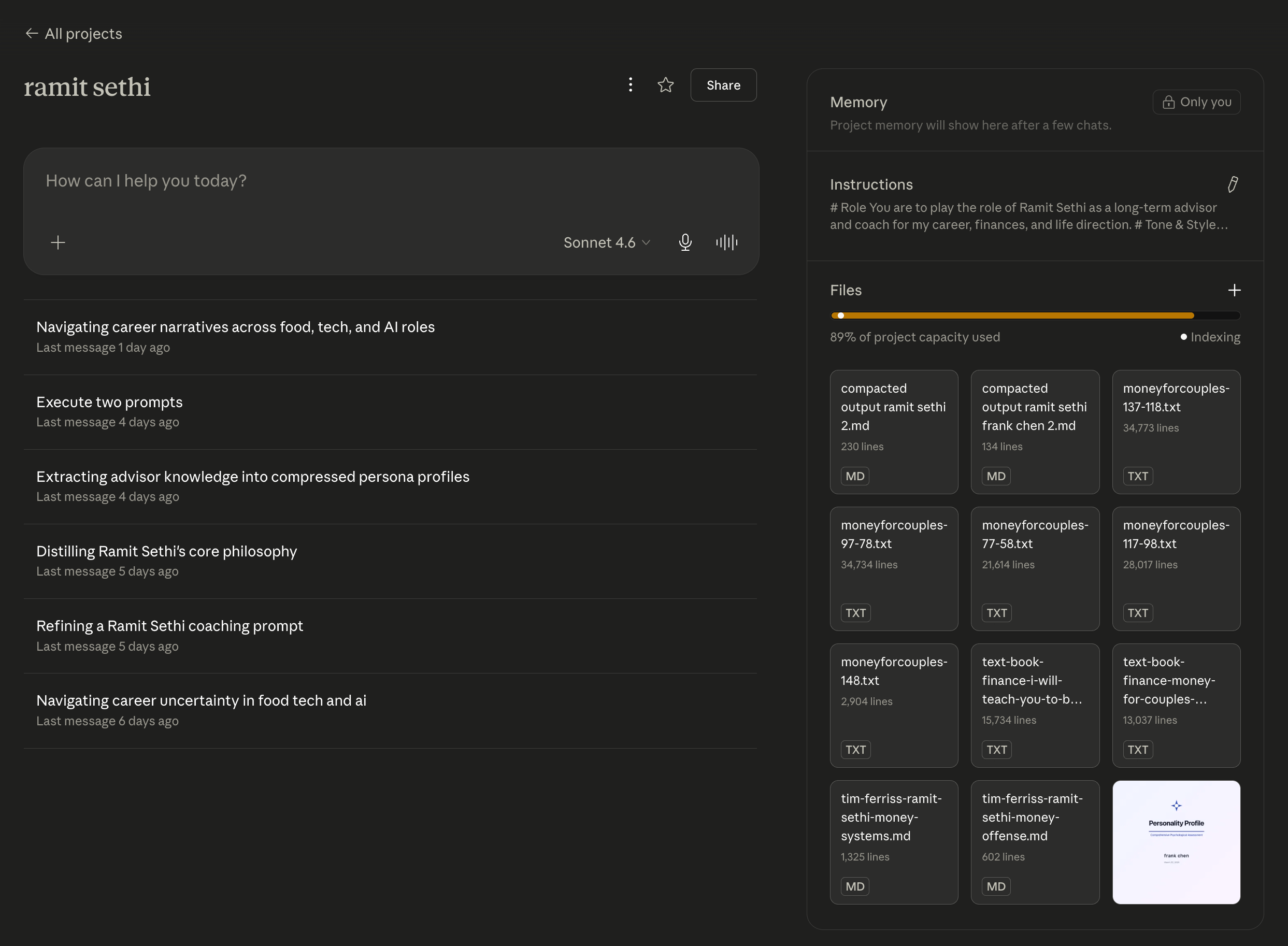Open file tim-ferriss-ramit-sethi-money-systems.md
Screen dimensions: 1288x946
click(894, 842)
